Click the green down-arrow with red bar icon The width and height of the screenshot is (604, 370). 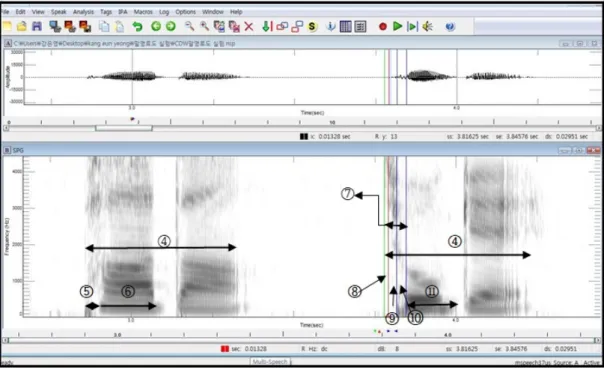click(x=267, y=26)
